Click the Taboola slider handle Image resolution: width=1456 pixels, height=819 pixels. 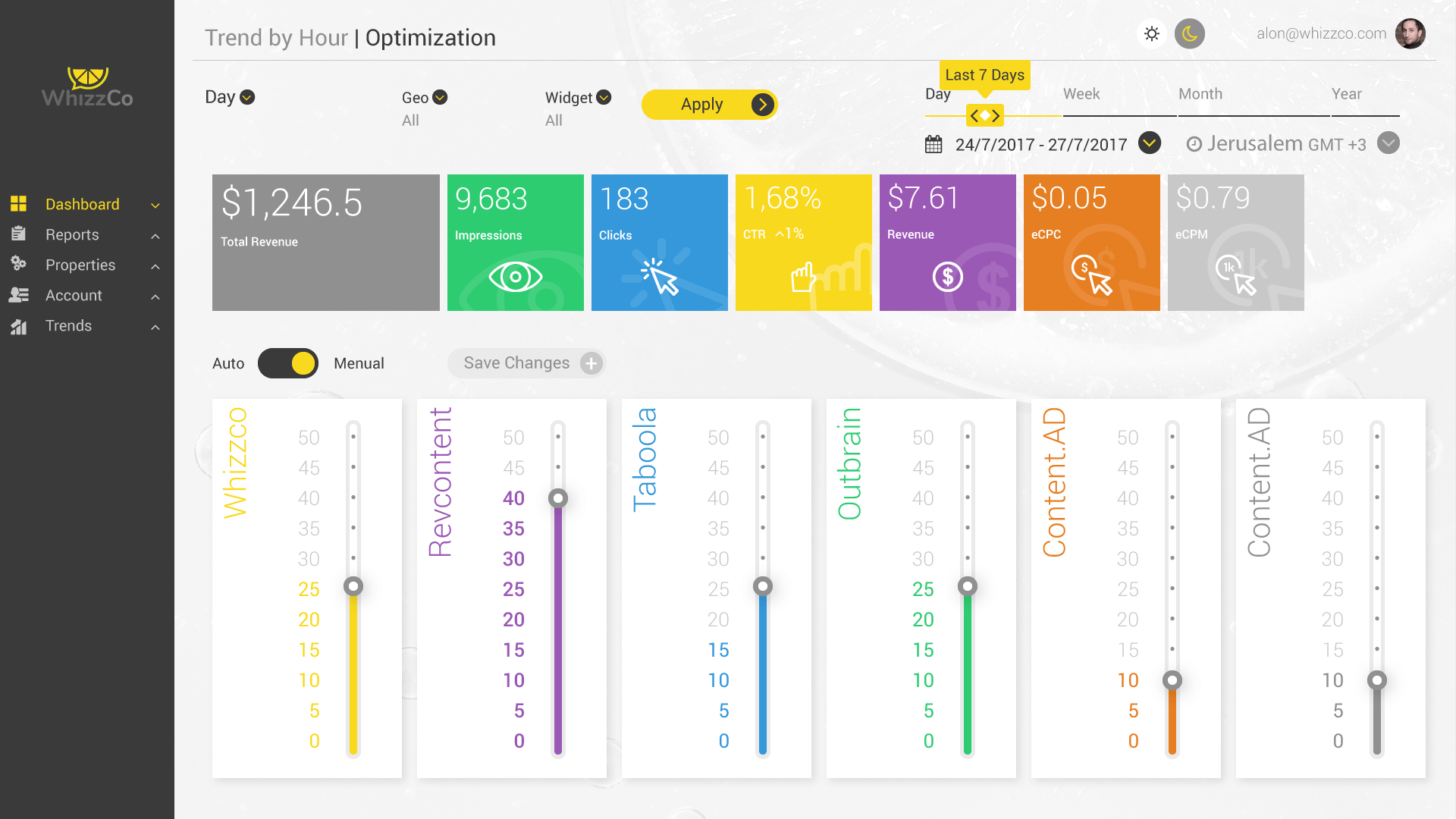click(763, 586)
